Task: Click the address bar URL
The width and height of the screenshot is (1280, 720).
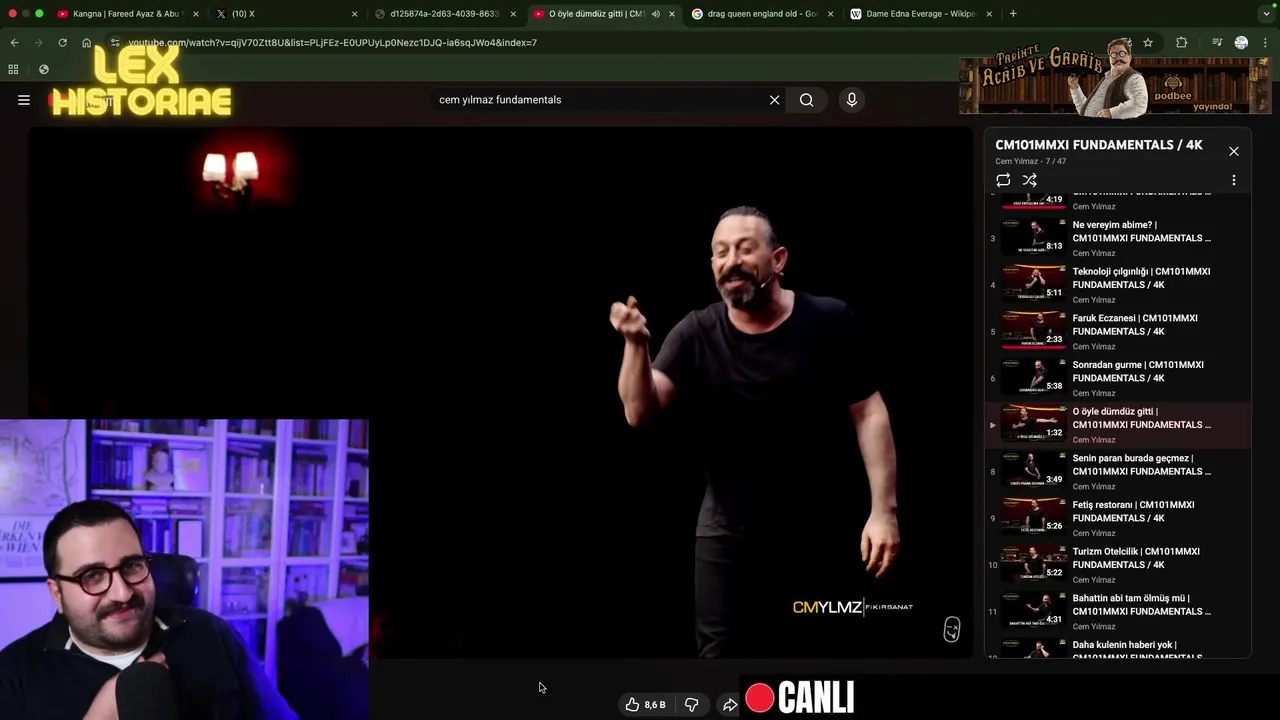Action: click(333, 43)
